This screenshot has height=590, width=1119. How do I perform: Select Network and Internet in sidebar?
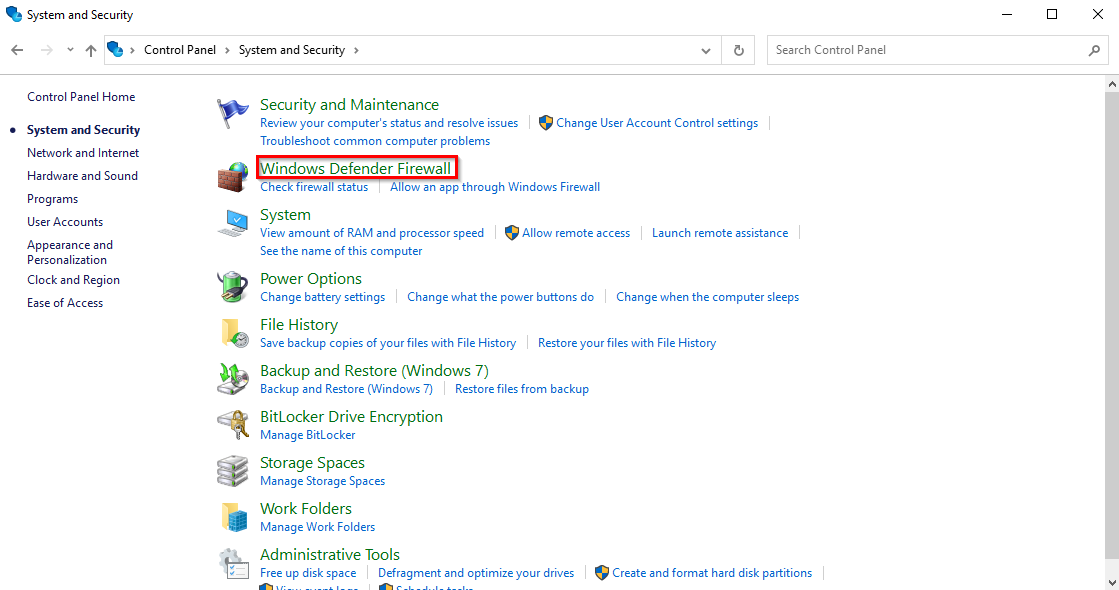[x=83, y=153]
